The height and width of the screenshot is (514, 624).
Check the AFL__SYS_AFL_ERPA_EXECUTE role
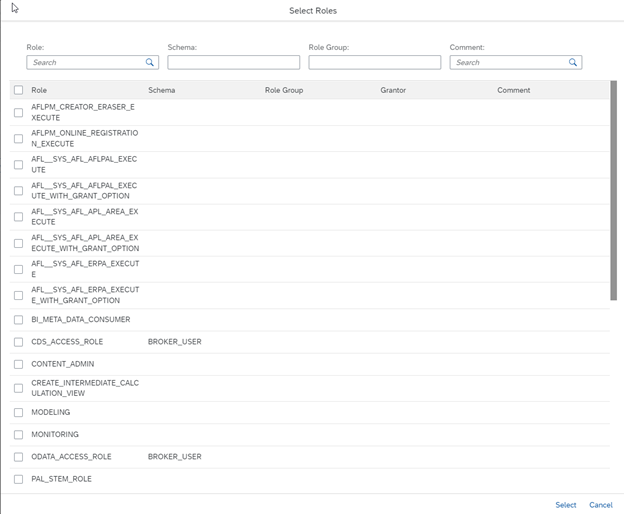click(x=18, y=269)
